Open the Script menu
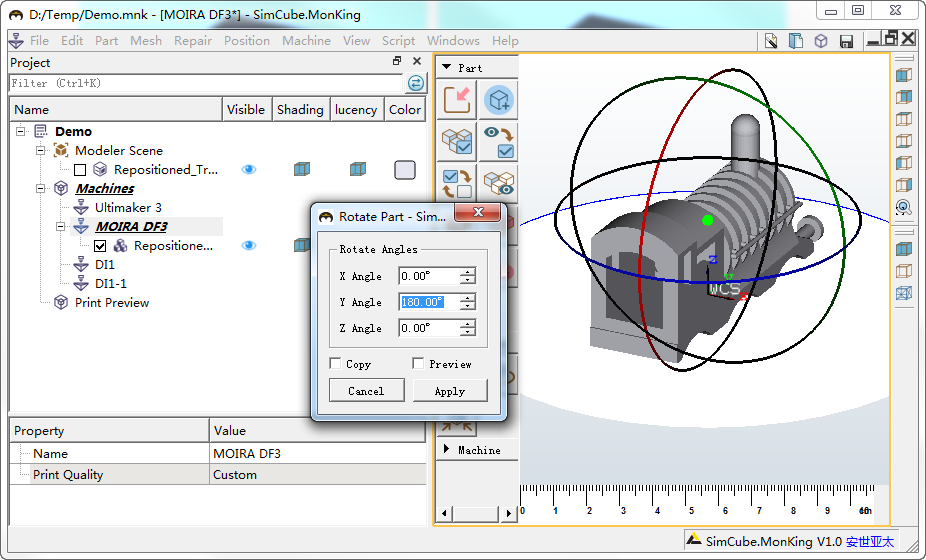This screenshot has width=926, height=560. [x=398, y=41]
